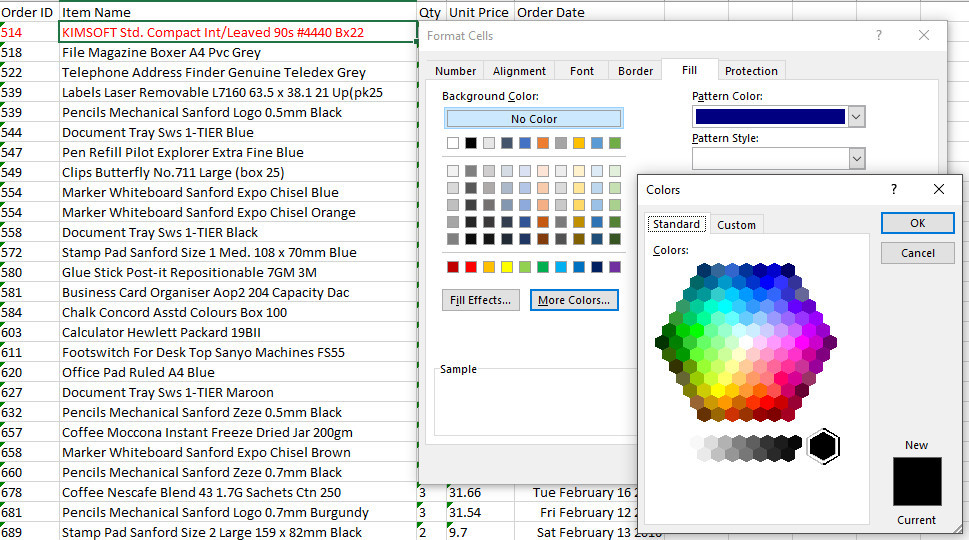Select cell Chalk Concord Asstd Colours Box 100
The image size is (969, 540).
pyautogui.click(x=238, y=313)
